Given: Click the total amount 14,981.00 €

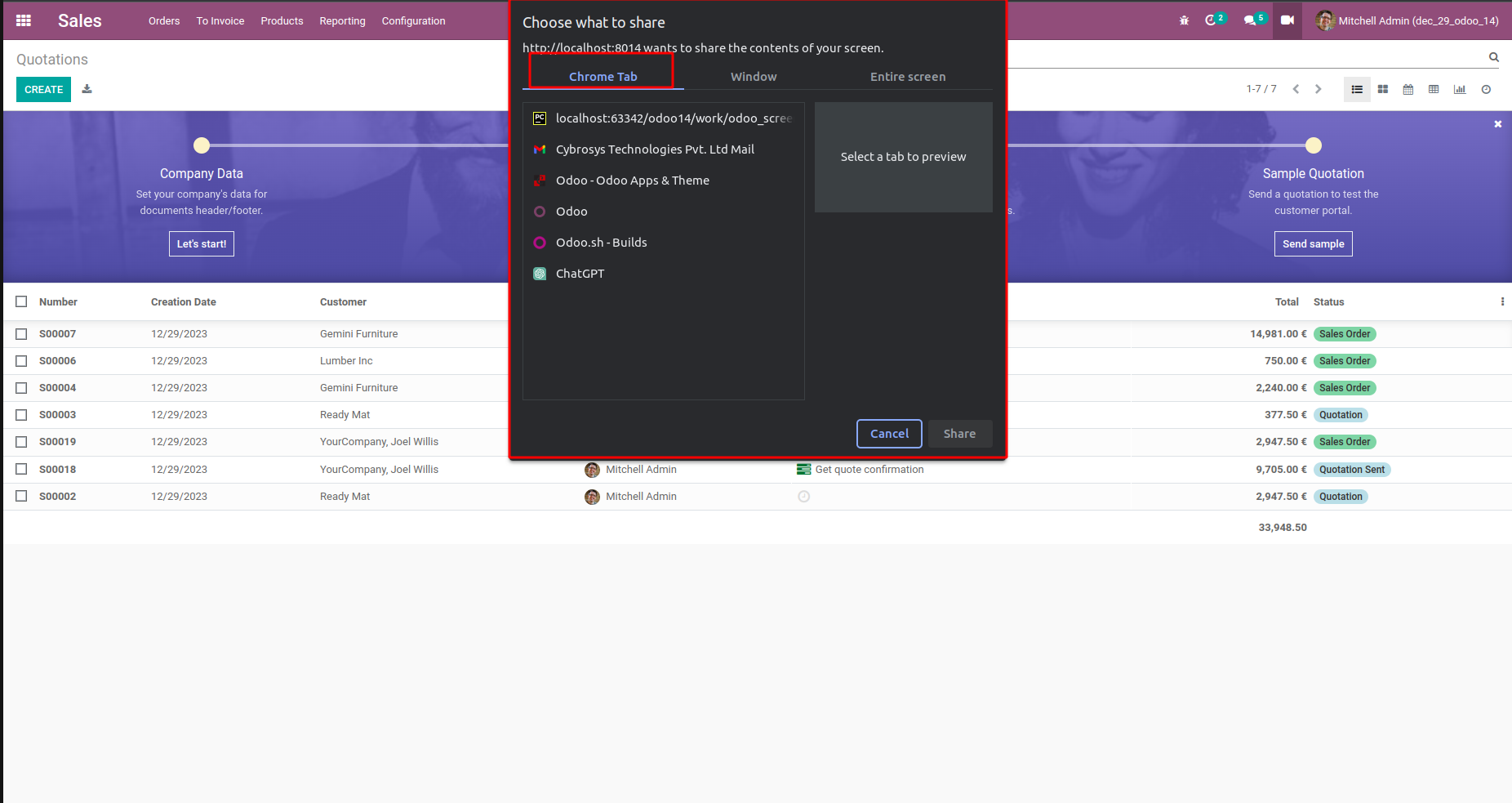Looking at the screenshot, I should pyautogui.click(x=1279, y=334).
